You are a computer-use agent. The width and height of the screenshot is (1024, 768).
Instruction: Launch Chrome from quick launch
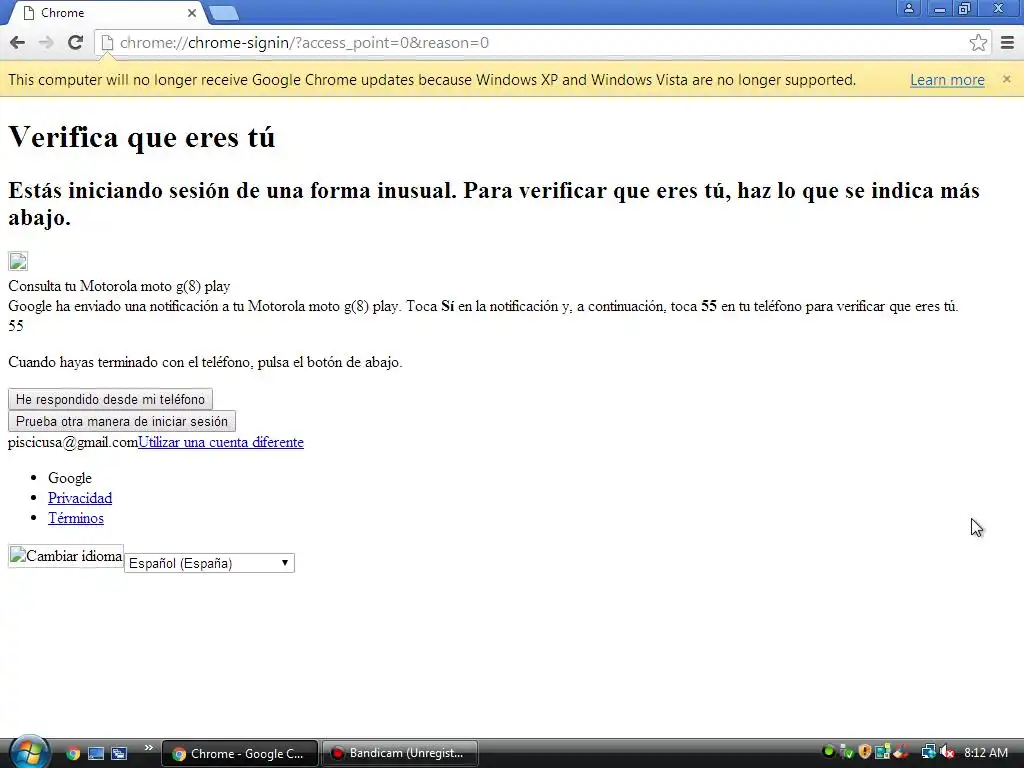click(73, 754)
